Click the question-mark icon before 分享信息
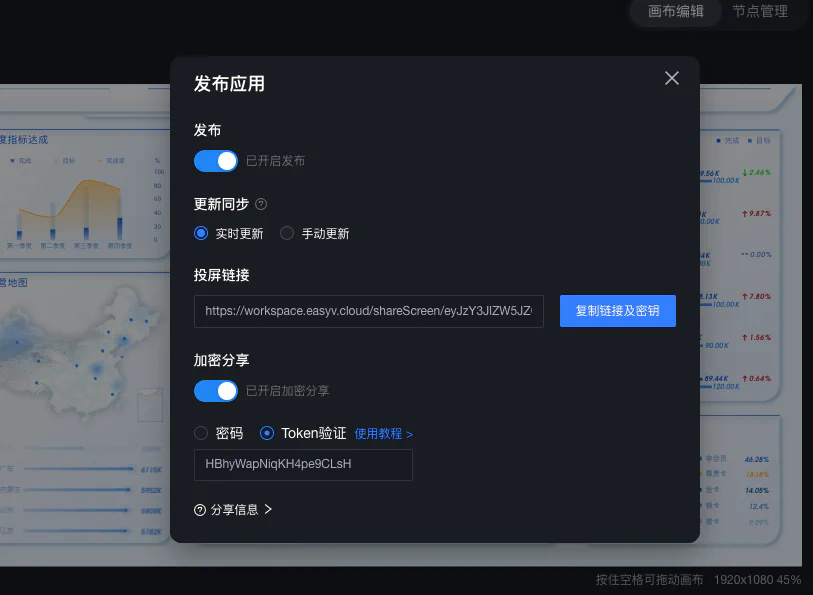 coord(200,510)
